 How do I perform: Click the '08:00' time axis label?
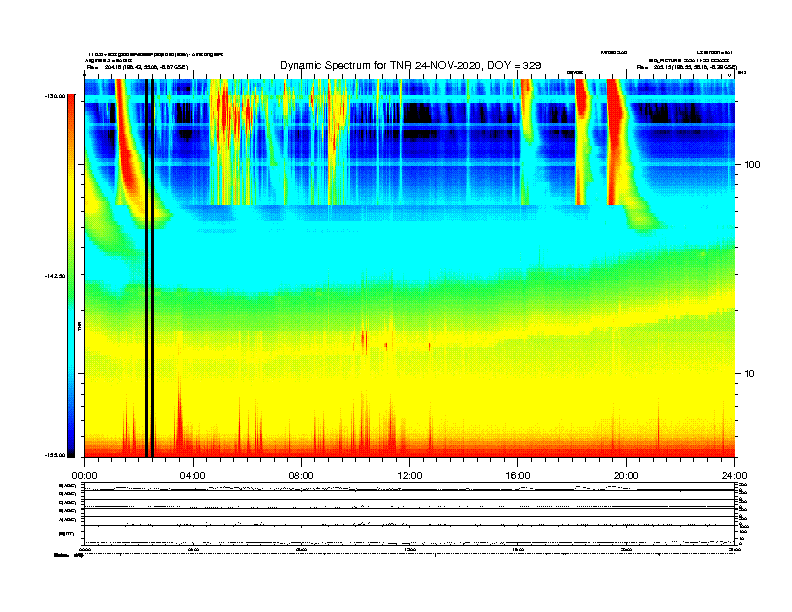[x=301, y=476]
